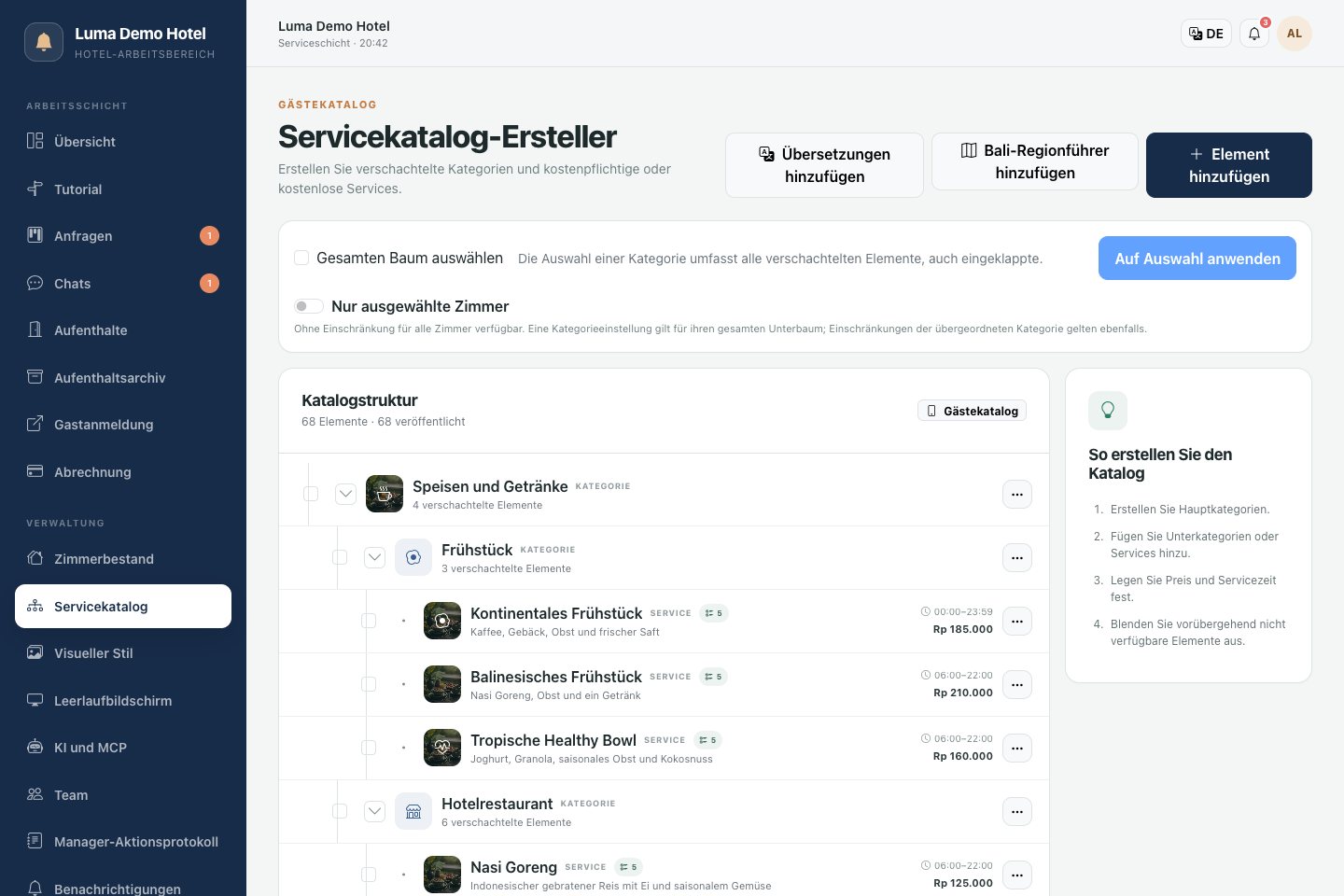Check the Frühstück category checkbox
1344x896 pixels.
pyautogui.click(x=340, y=557)
